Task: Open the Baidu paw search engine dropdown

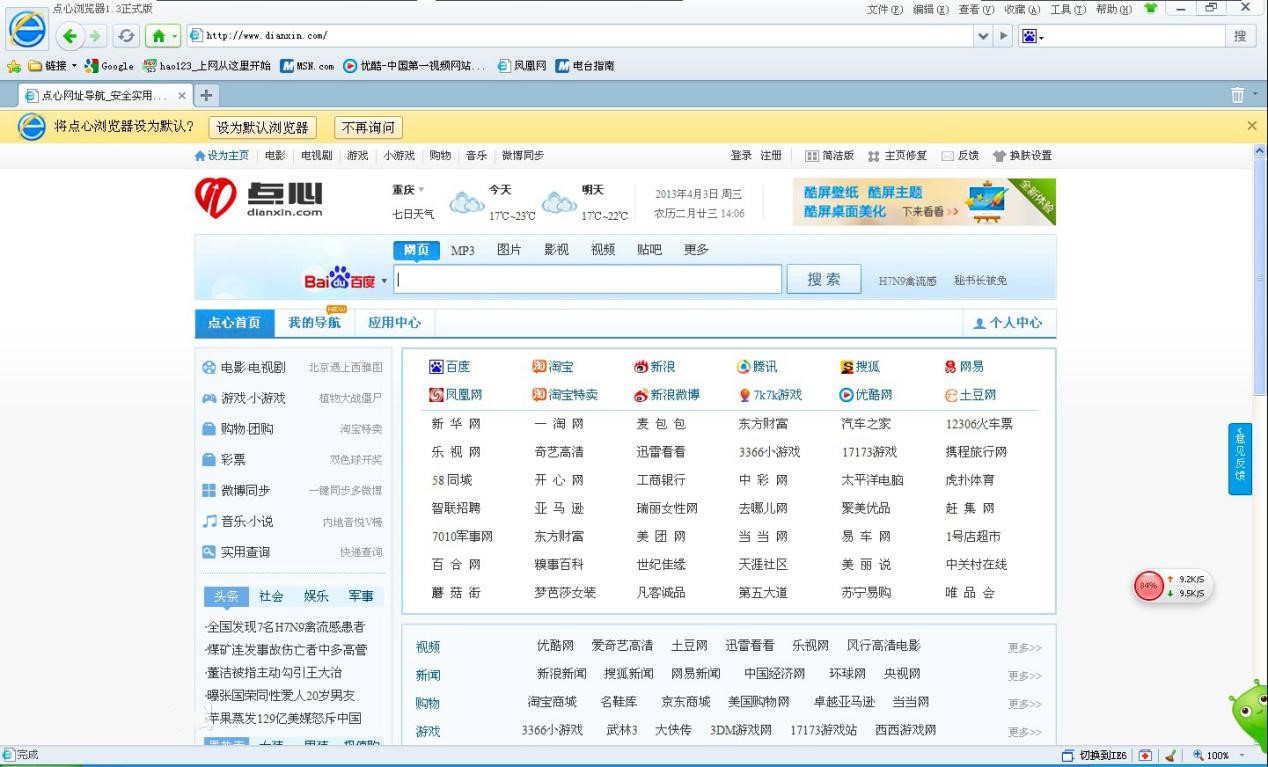Action: point(1032,36)
